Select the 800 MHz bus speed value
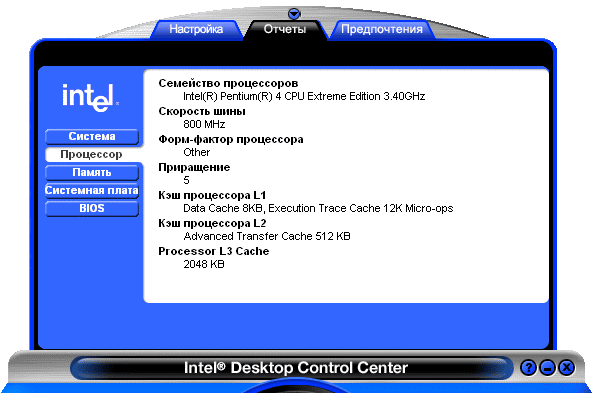 pos(204,124)
